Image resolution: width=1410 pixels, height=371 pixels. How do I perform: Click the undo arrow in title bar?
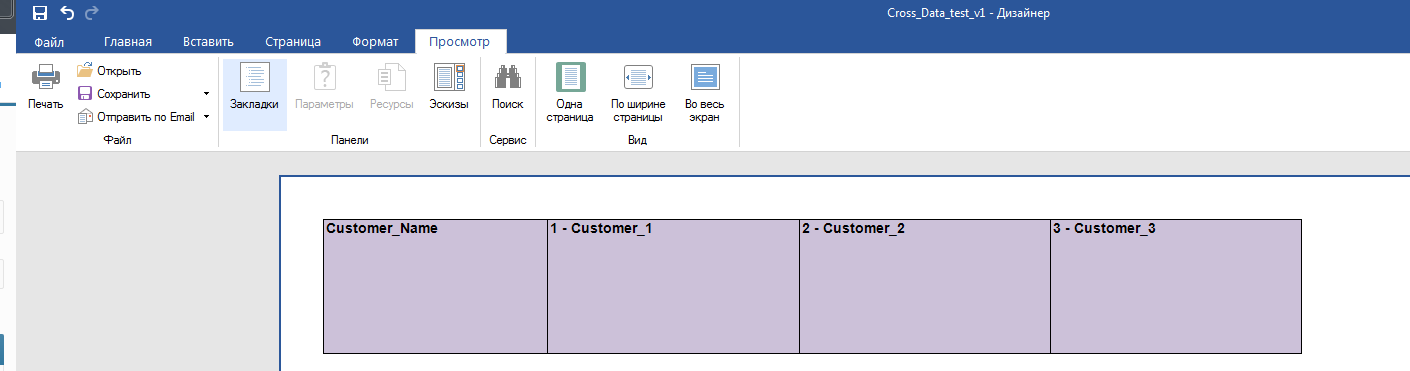67,13
